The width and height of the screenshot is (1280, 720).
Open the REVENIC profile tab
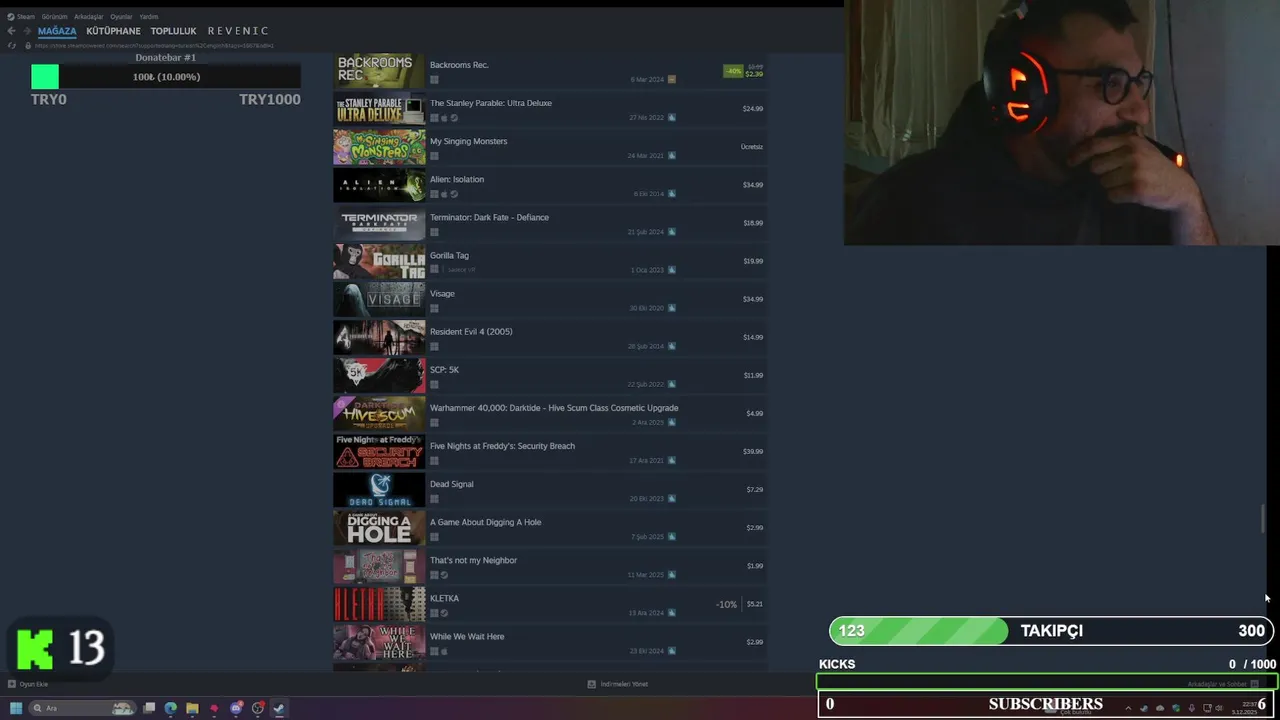coord(238,31)
